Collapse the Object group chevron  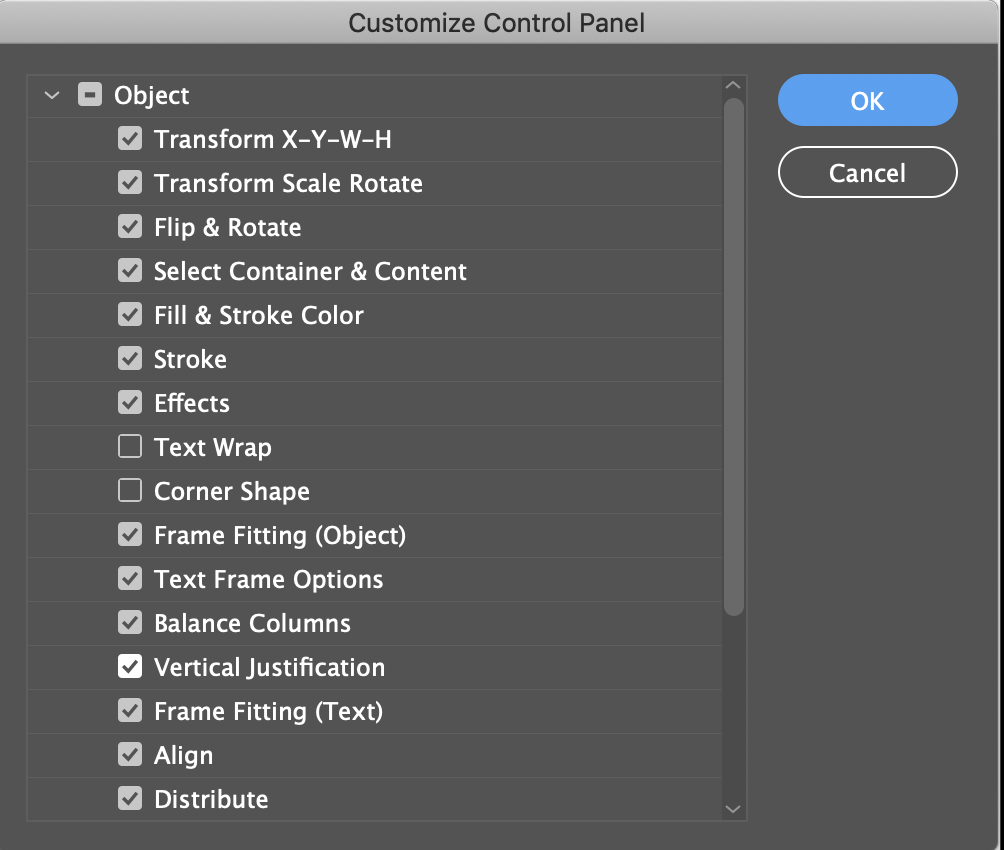[51, 96]
